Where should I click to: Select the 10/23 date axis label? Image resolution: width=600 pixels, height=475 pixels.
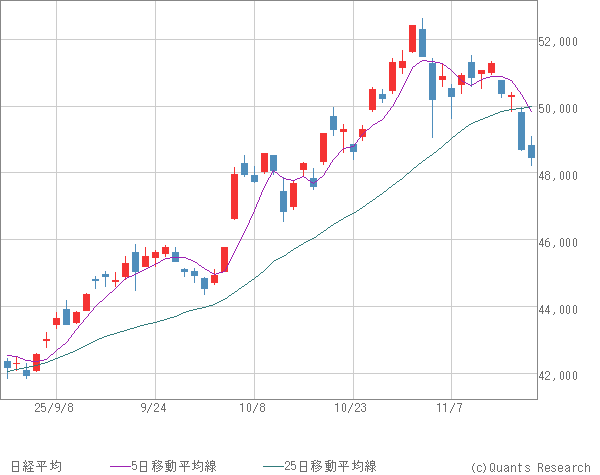(352, 408)
